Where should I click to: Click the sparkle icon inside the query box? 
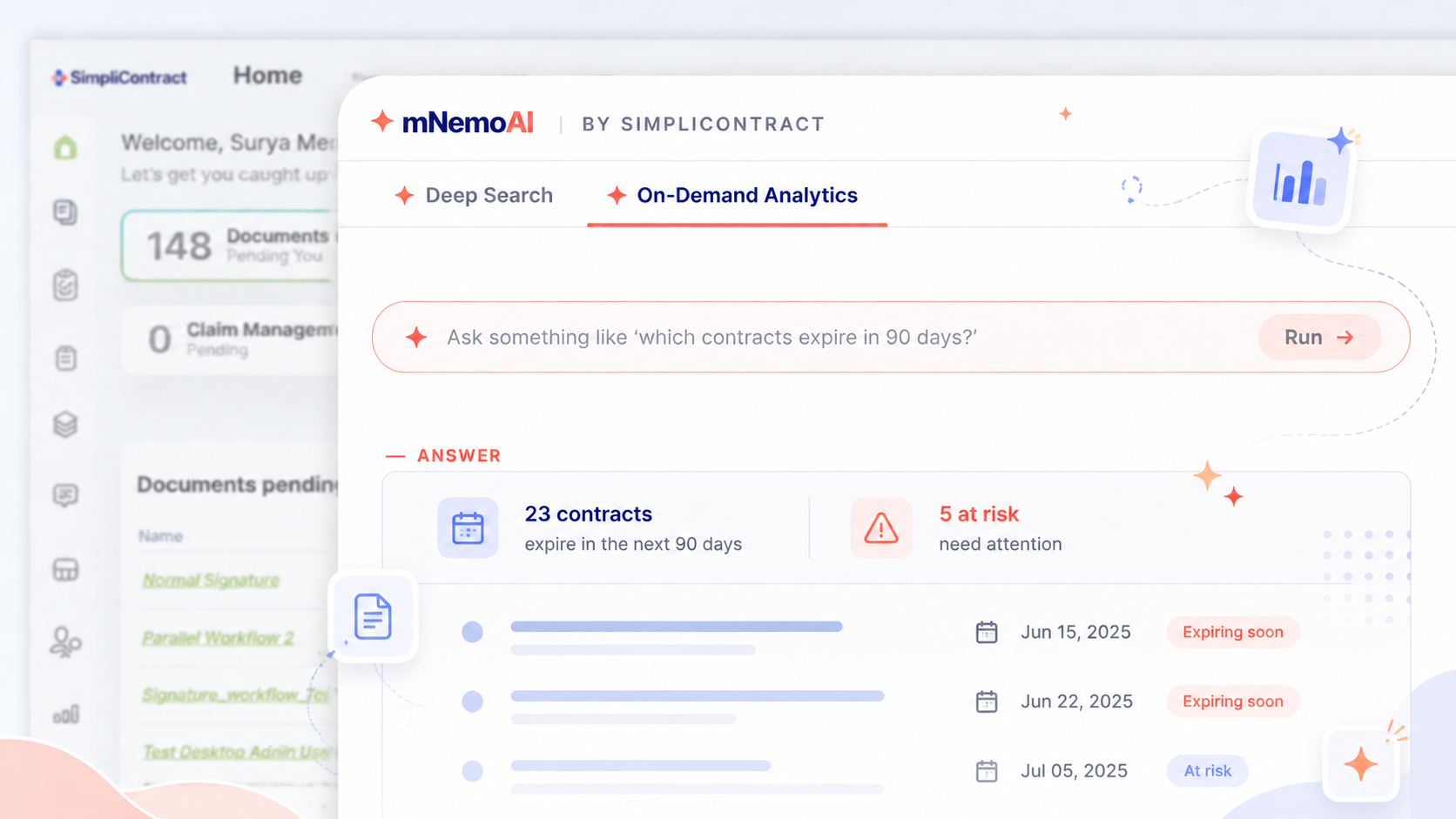(x=416, y=337)
